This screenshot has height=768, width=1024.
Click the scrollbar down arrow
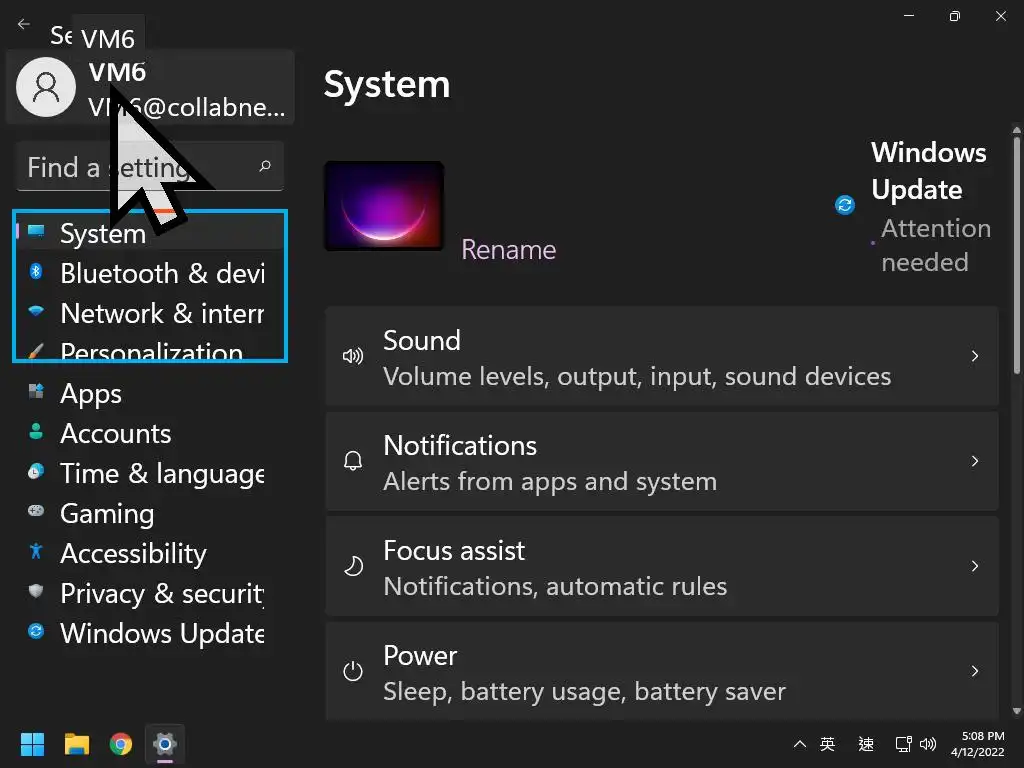pyautogui.click(x=1016, y=711)
